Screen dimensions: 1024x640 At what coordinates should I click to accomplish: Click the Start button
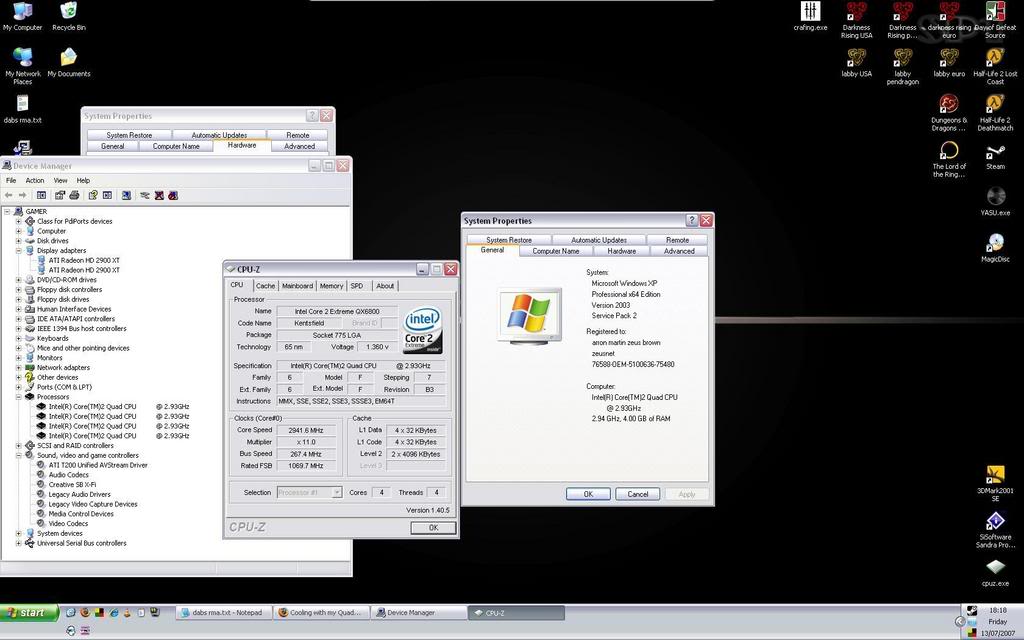click(29, 613)
